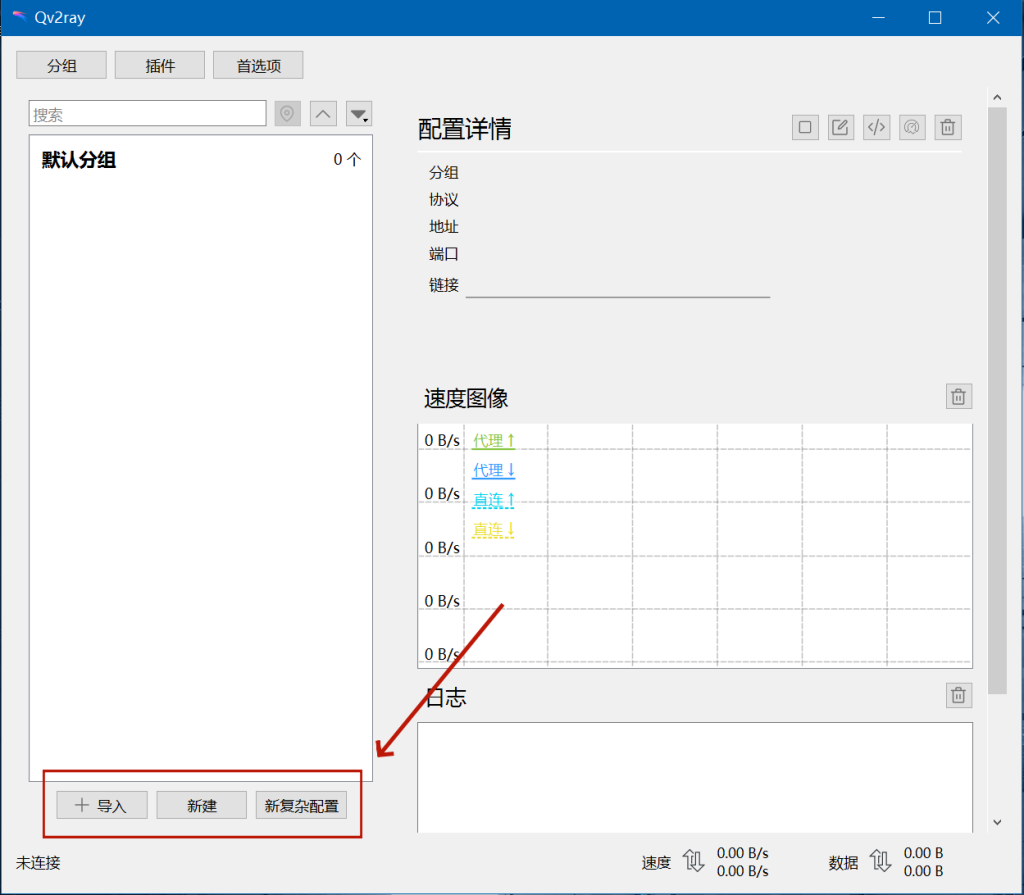
Task: Click the 代理 ↓ blue legend label
Action: (494, 470)
